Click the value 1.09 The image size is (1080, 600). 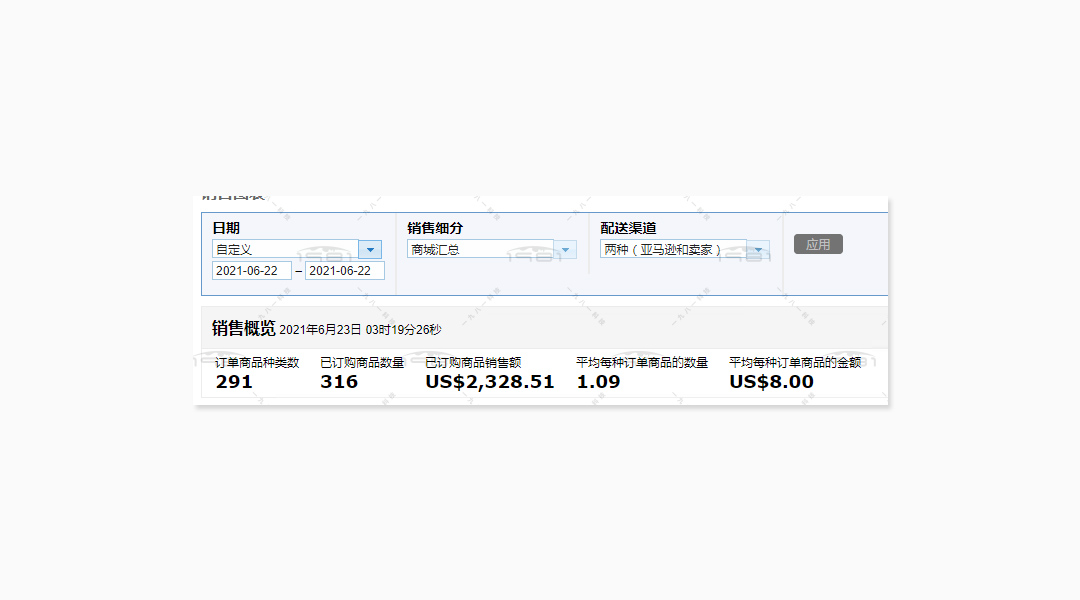(598, 382)
